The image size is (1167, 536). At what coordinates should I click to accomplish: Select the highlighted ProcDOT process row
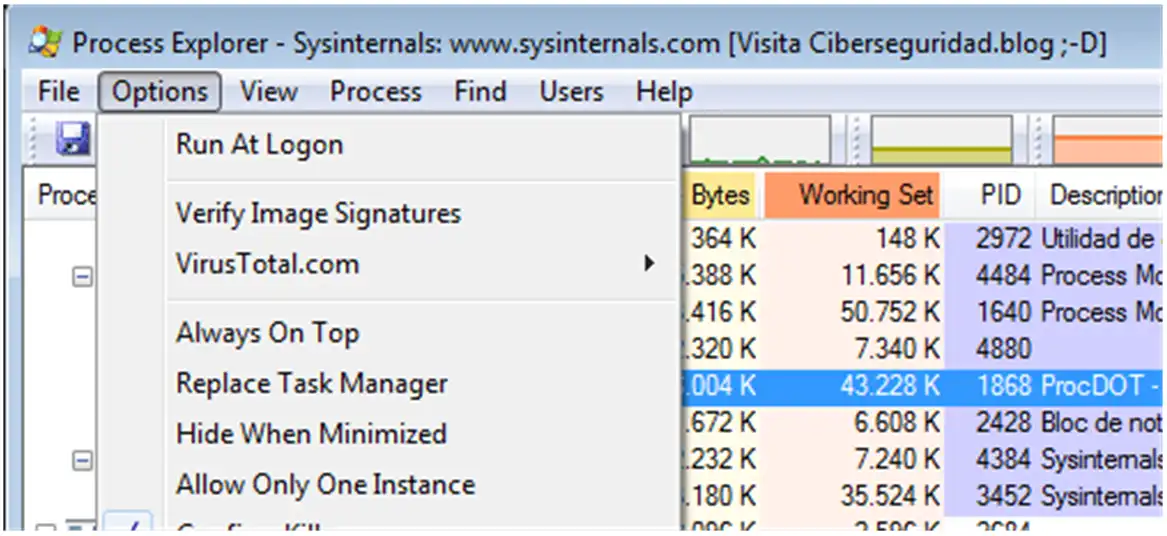[x=923, y=387]
